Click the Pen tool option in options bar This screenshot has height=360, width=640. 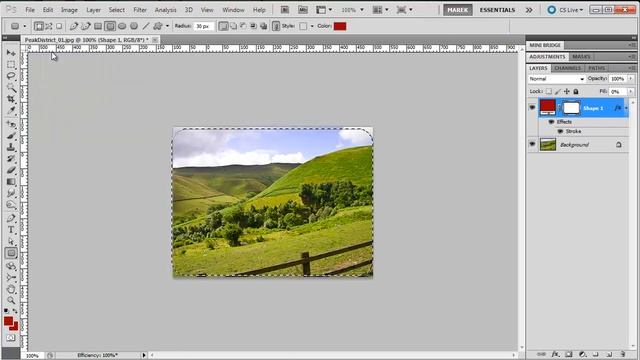point(73,26)
